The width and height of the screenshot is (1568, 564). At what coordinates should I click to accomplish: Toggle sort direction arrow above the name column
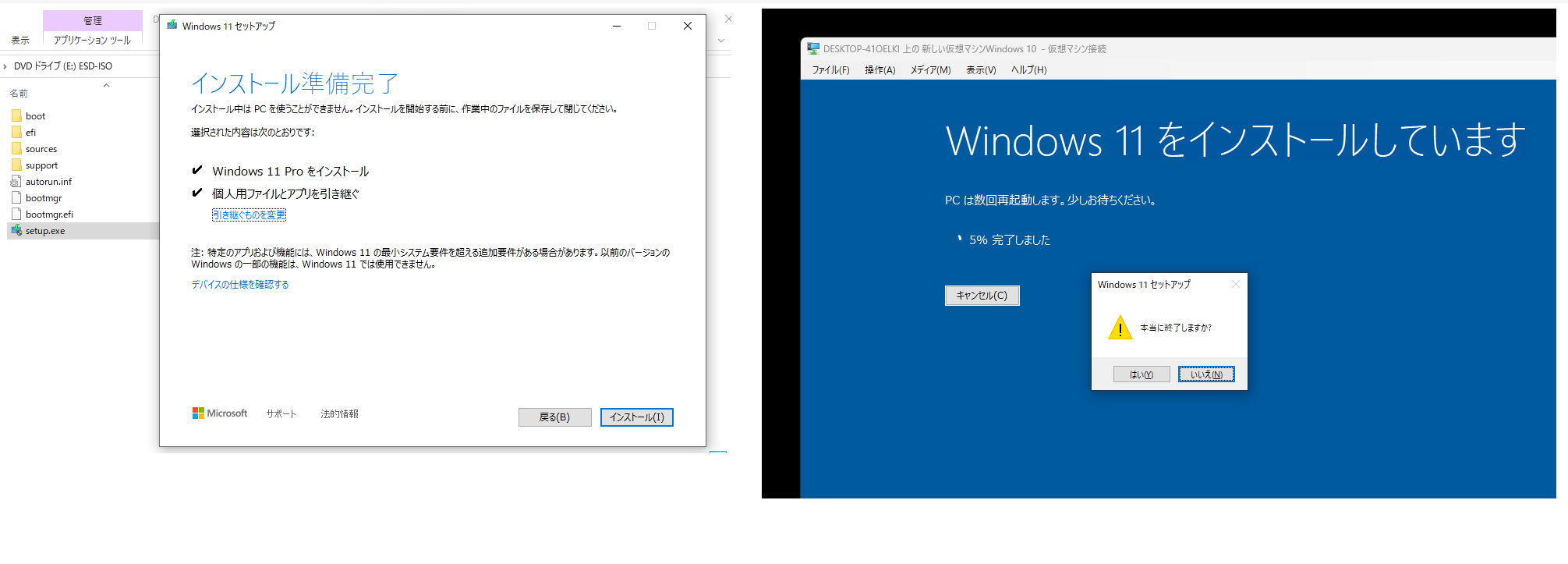[106, 85]
